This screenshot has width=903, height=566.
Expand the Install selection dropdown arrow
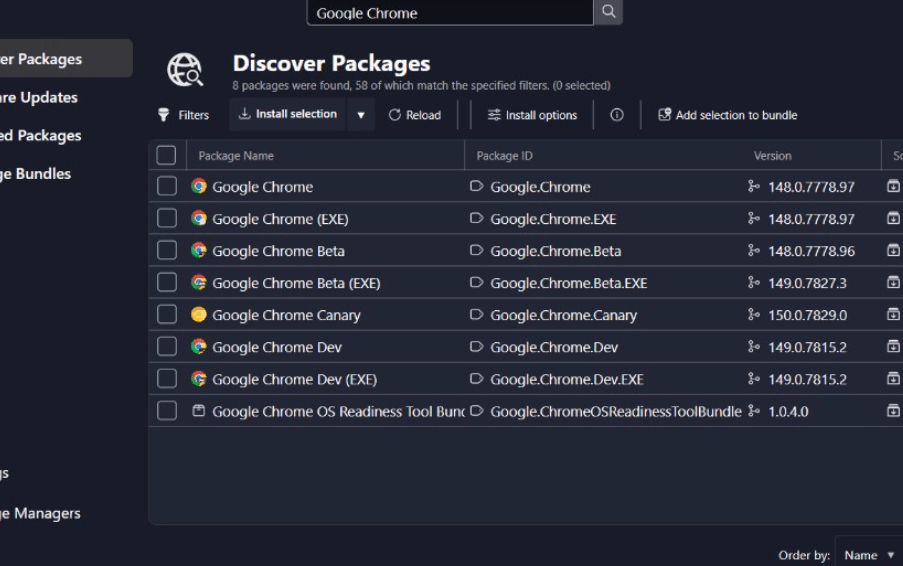[361, 115]
